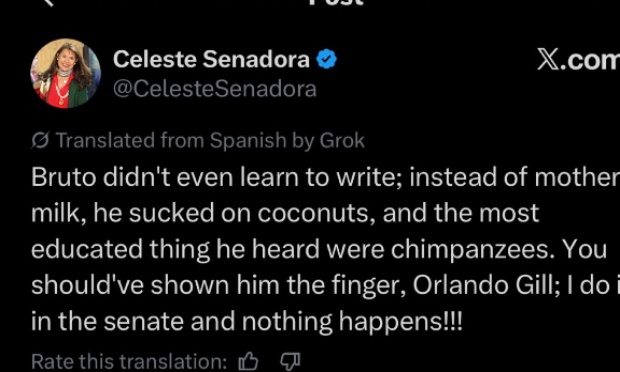
Task: Go back using the top-left arrow
Action: pos(48,2)
